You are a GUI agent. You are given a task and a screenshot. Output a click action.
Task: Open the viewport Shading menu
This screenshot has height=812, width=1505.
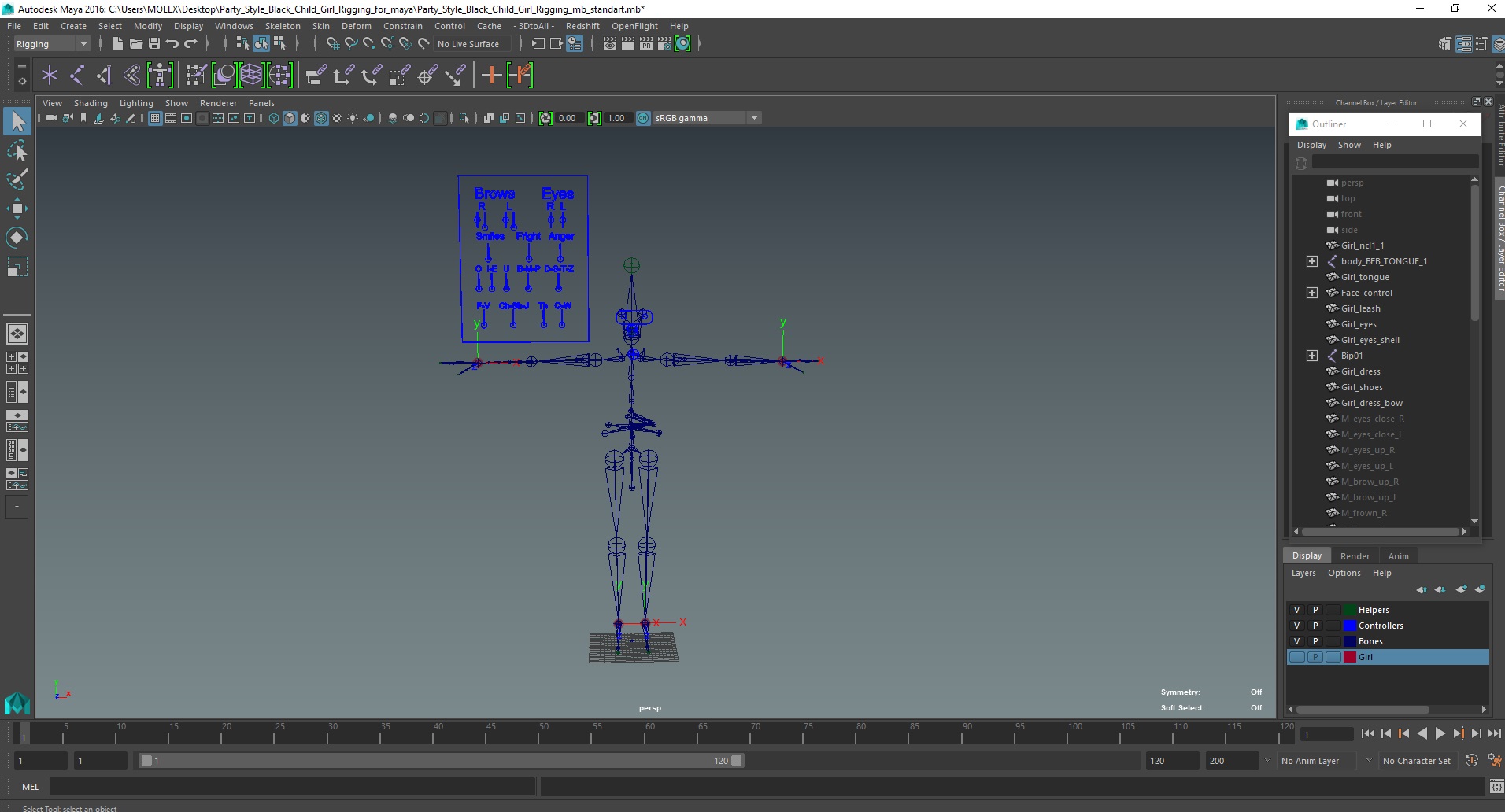point(91,103)
